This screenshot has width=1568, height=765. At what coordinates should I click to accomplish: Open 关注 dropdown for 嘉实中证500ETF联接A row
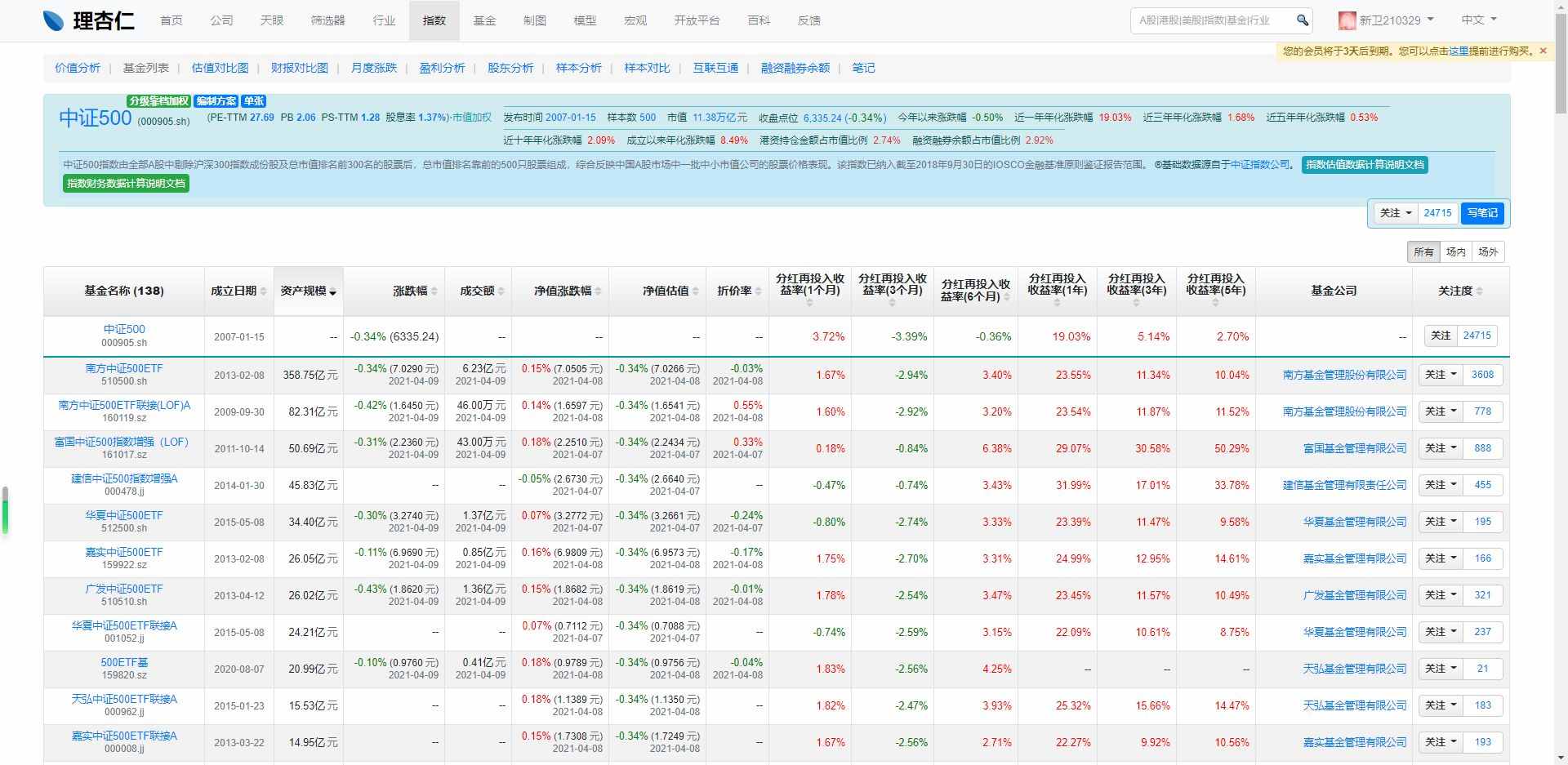pyautogui.click(x=1441, y=743)
